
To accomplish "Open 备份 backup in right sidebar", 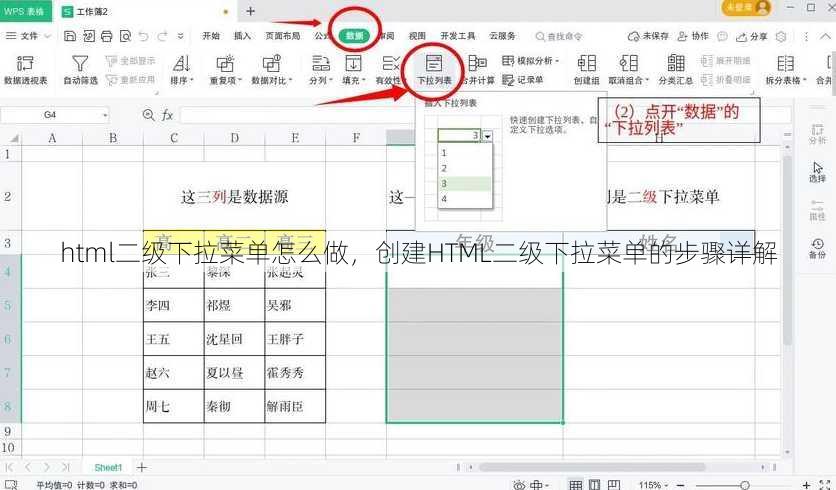I will coord(817,248).
